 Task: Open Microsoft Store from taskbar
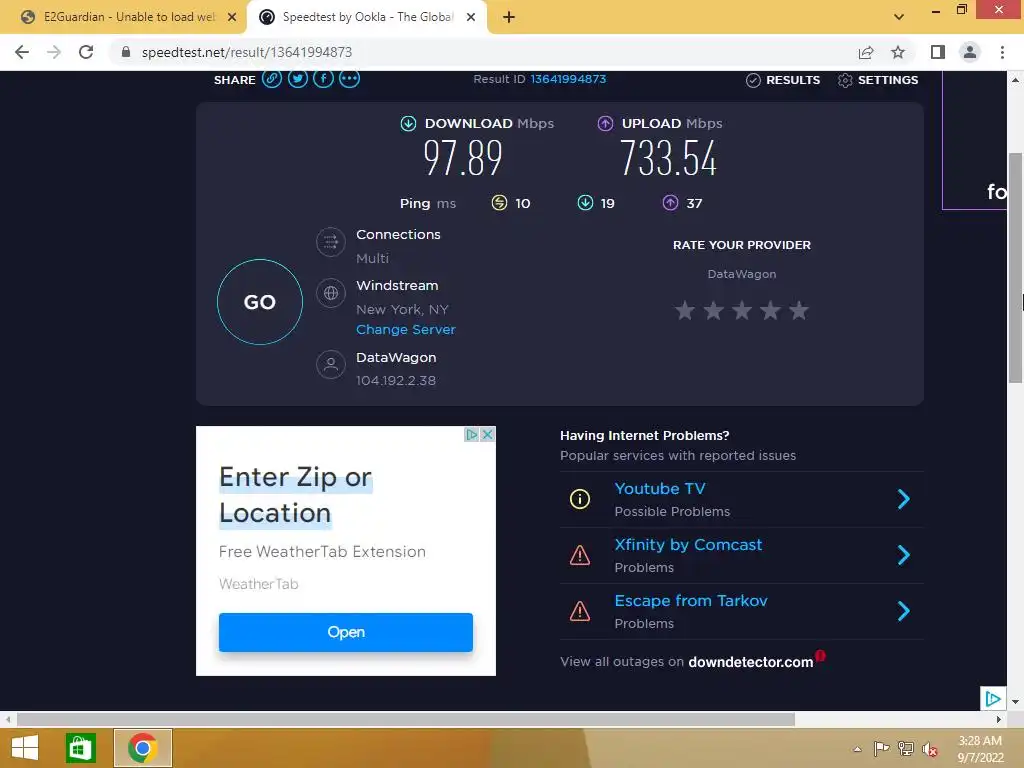pyautogui.click(x=81, y=748)
